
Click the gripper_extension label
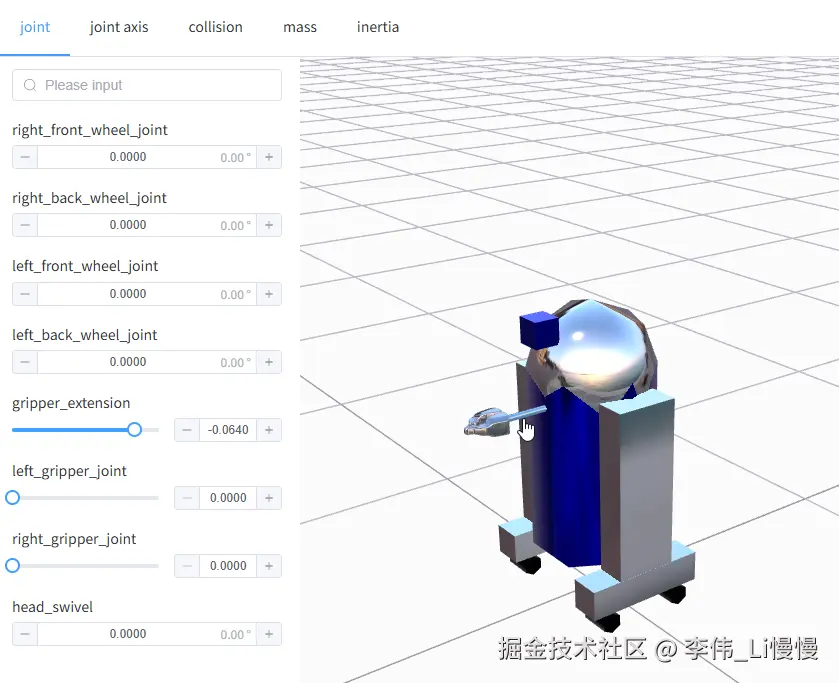(71, 403)
